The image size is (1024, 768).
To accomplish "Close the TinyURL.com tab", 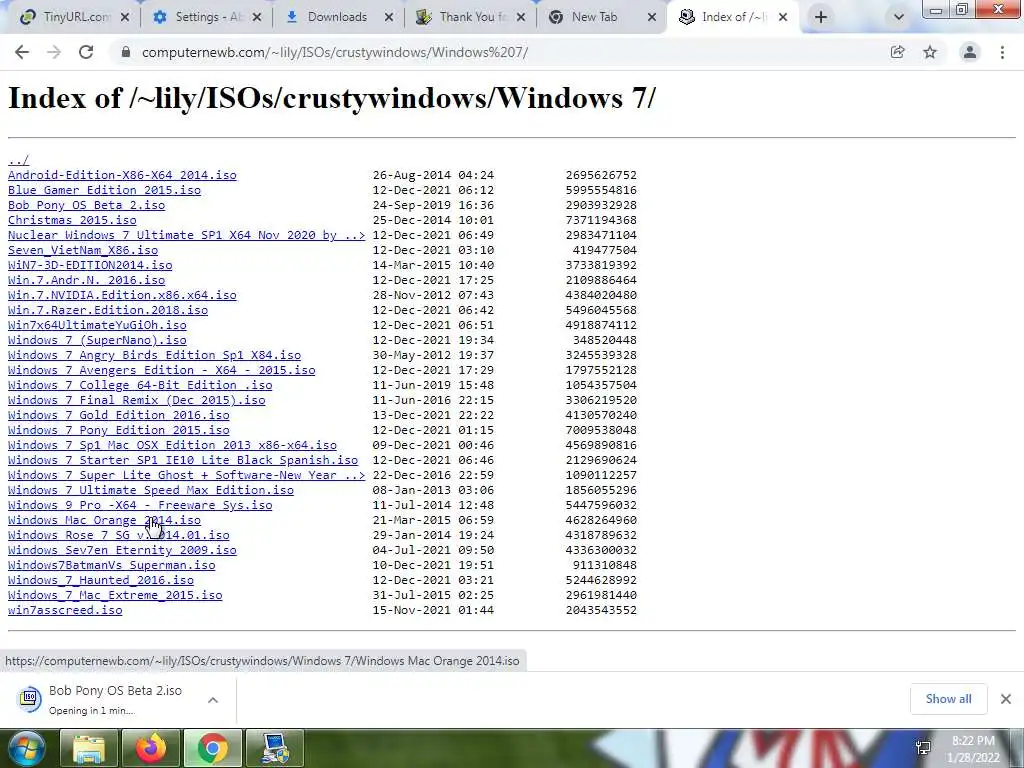I will [x=125, y=17].
